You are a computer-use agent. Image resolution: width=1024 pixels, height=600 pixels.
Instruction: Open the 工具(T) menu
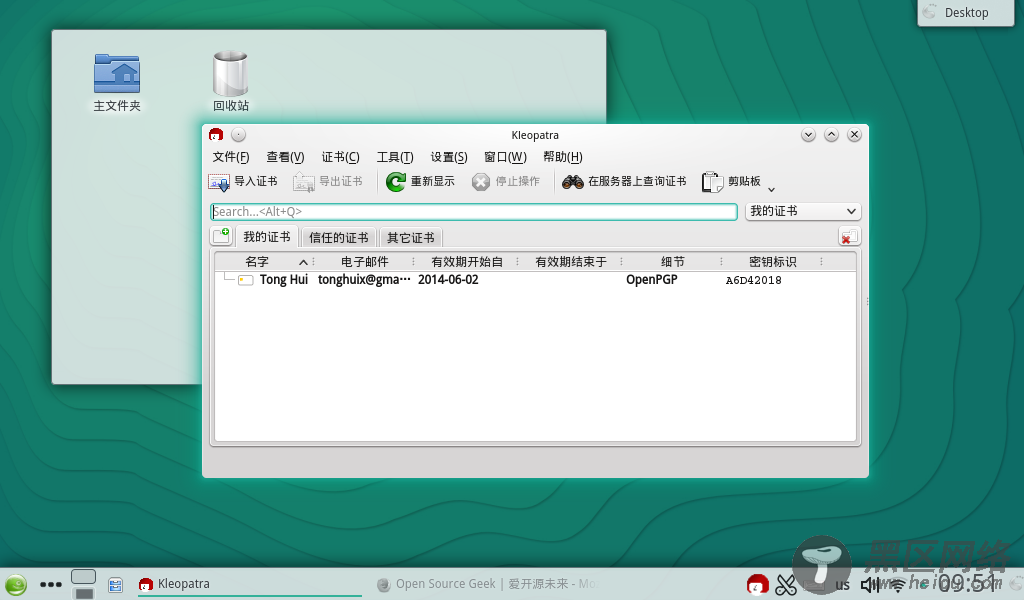[x=395, y=157]
